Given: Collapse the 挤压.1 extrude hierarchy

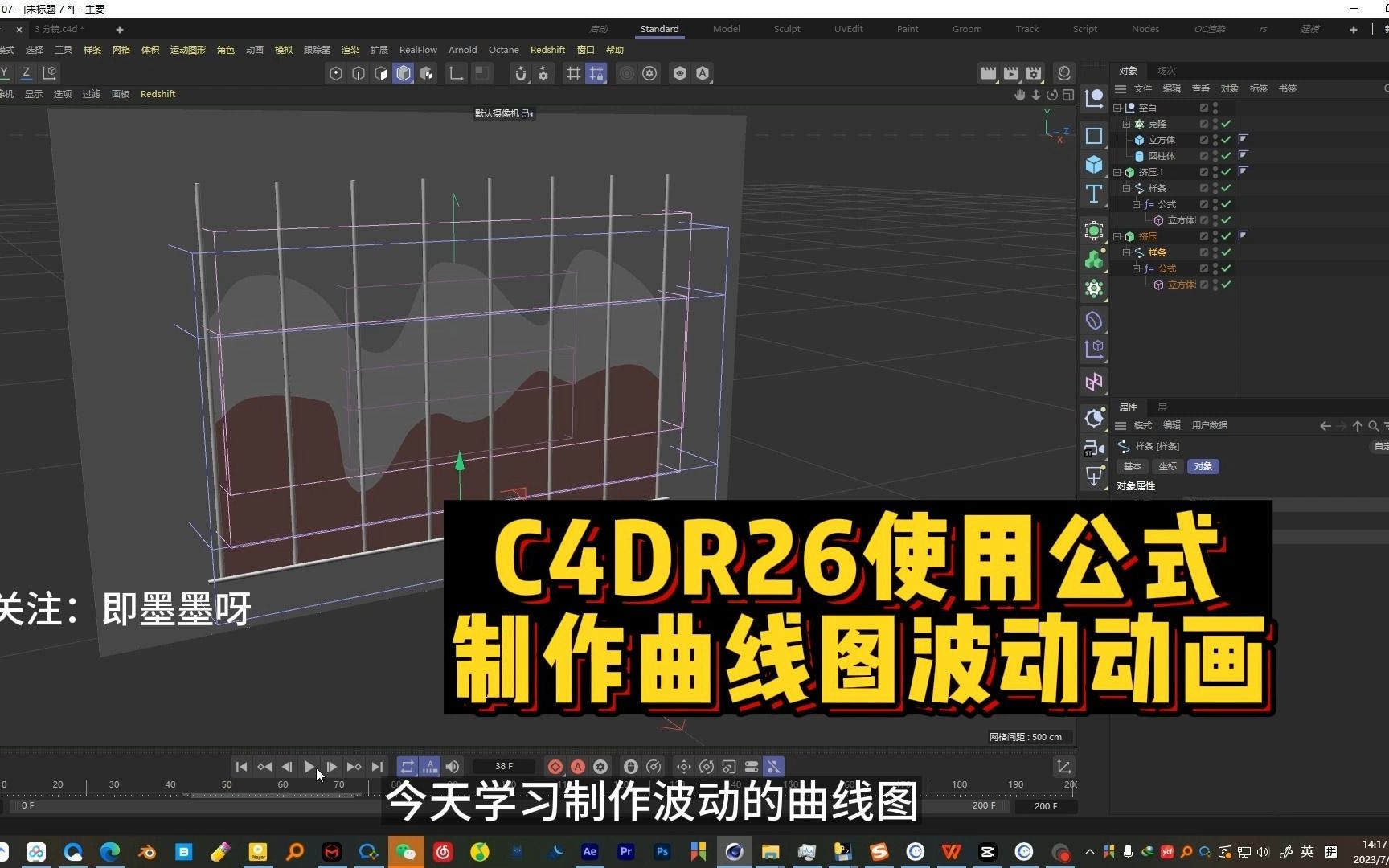Looking at the screenshot, I should pos(1117,172).
